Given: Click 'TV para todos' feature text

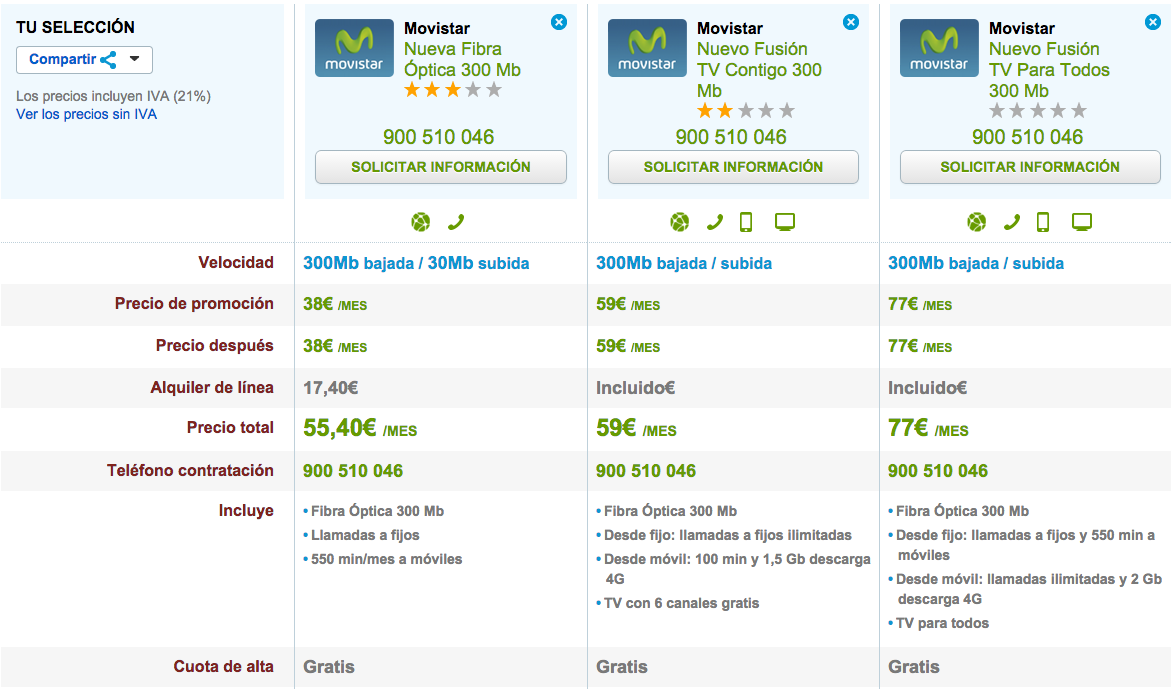Looking at the screenshot, I should coord(943,624).
